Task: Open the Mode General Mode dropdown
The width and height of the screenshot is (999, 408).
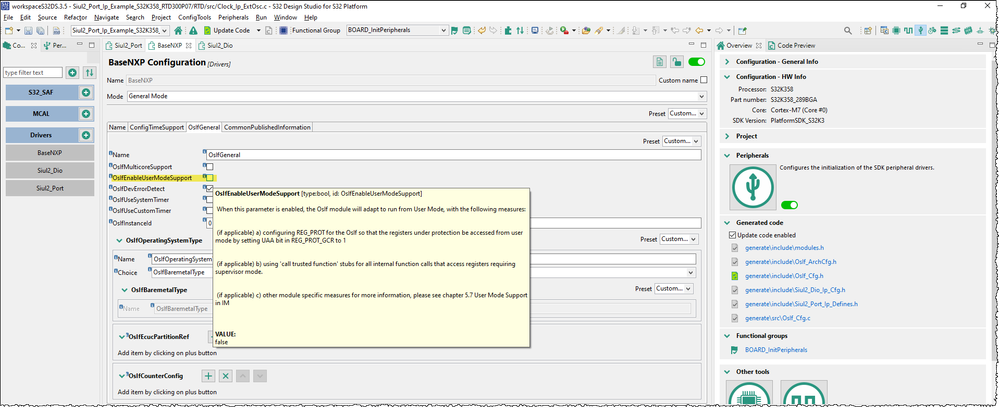Action: coord(416,96)
